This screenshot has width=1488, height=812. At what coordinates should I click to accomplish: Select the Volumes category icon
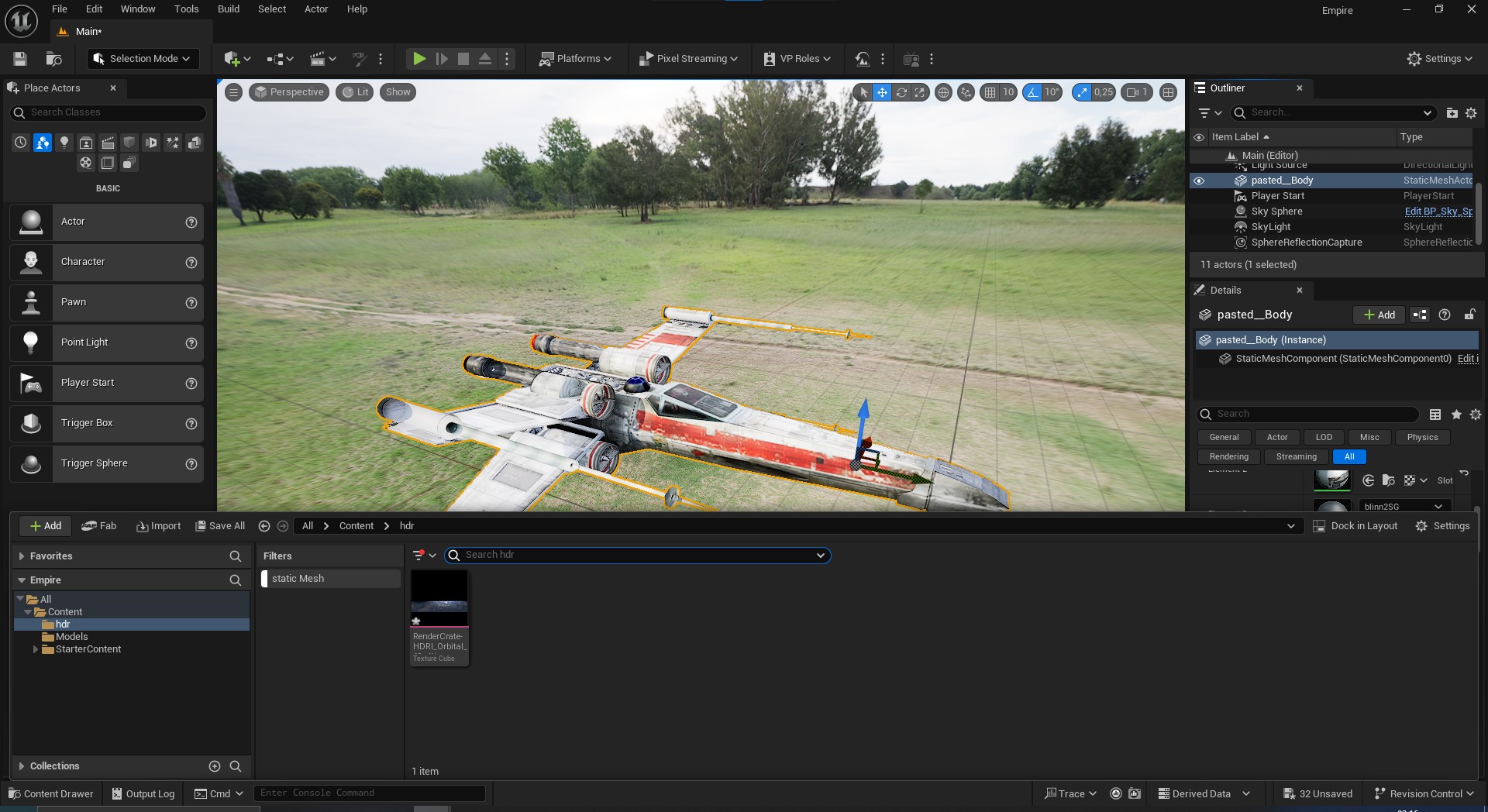pyautogui.click(x=108, y=163)
